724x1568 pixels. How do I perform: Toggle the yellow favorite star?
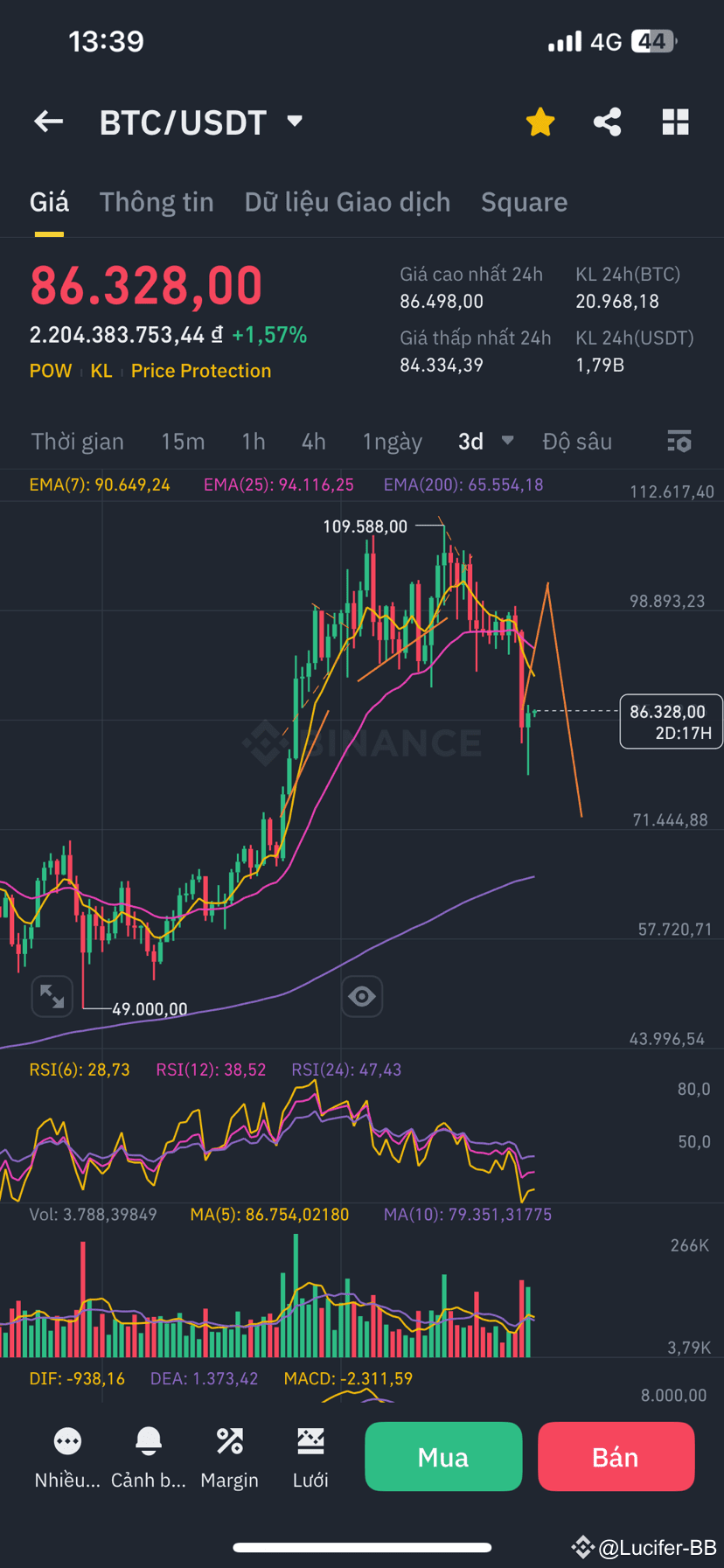(540, 122)
